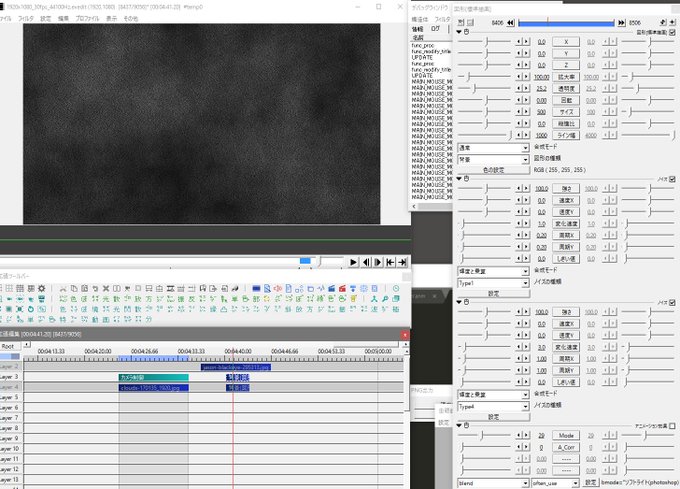The height and width of the screenshot is (489, 680).
Task: Adjust the left 透明度 slider track
Action: 485,88
